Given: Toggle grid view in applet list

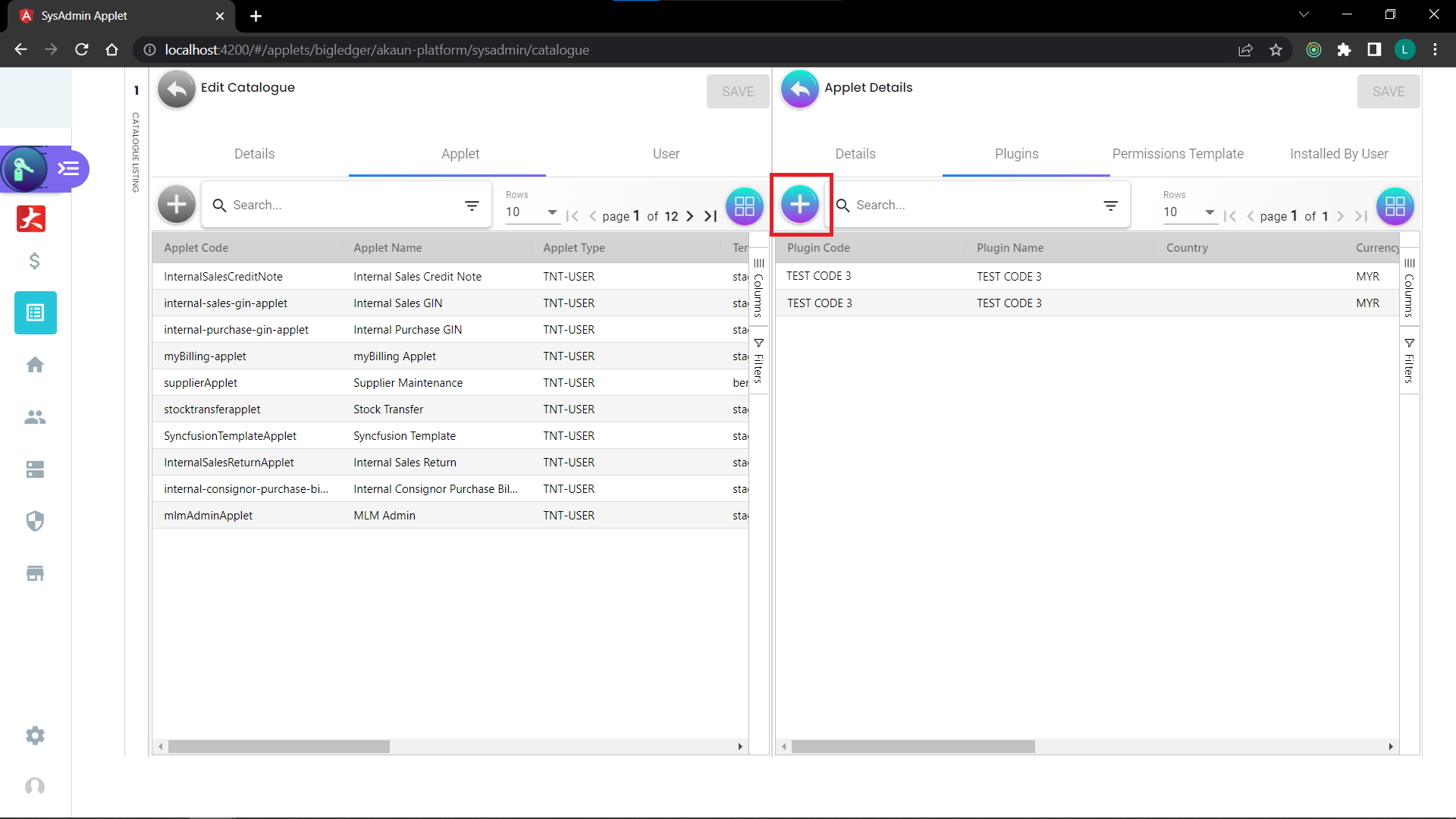Looking at the screenshot, I should click(744, 206).
